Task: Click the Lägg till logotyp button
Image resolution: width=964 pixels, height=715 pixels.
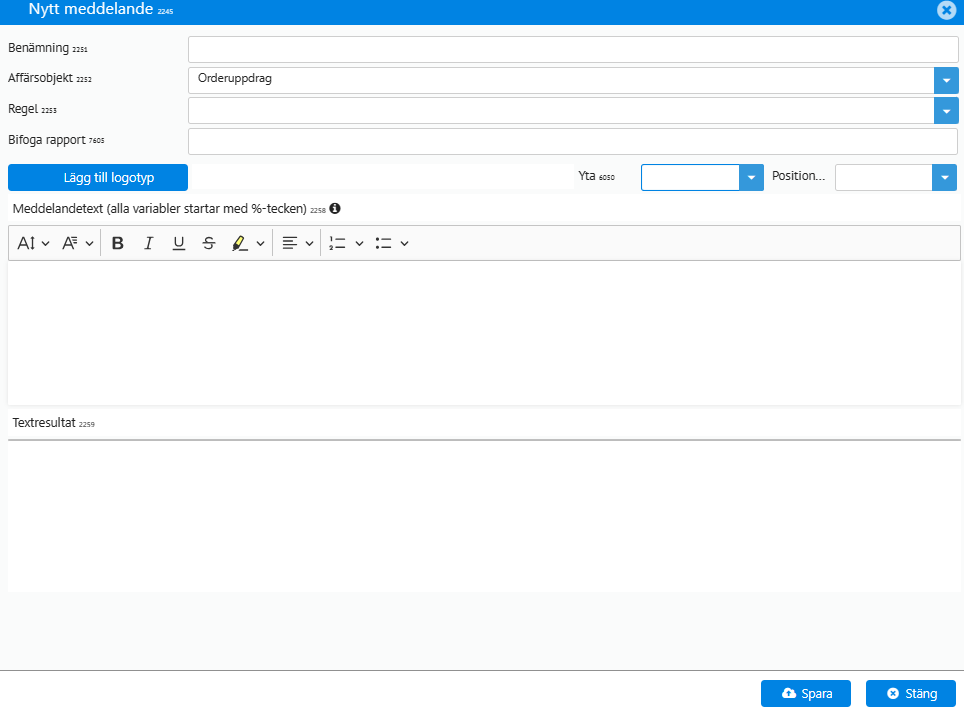Action: (98, 178)
